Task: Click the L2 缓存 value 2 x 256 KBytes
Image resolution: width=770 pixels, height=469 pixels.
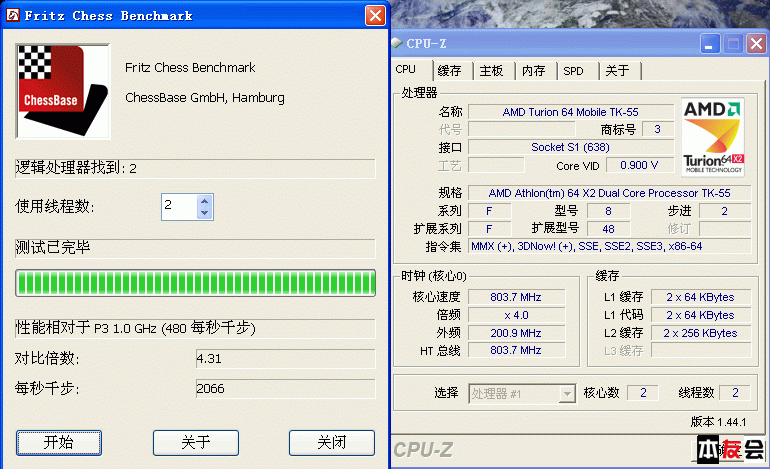Action: (x=701, y=333)
